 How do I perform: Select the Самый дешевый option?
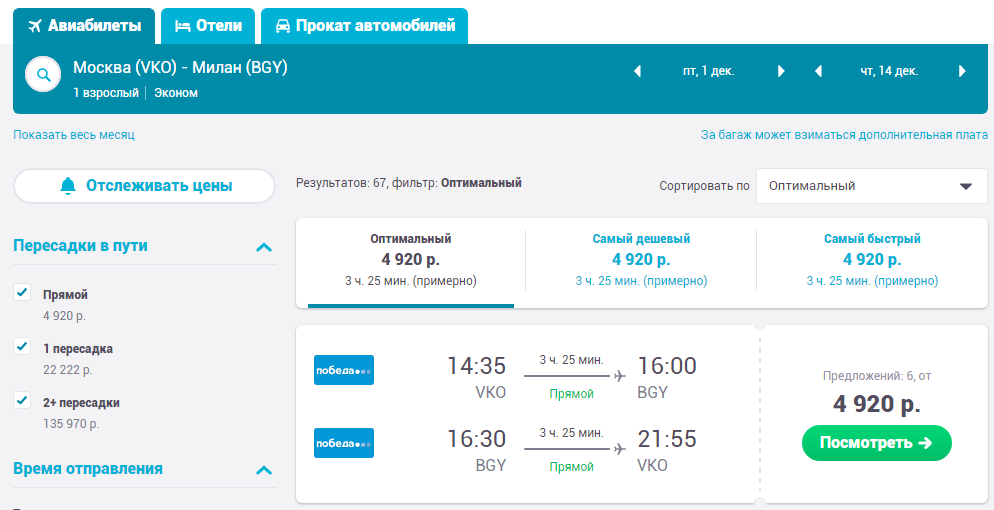641,260
